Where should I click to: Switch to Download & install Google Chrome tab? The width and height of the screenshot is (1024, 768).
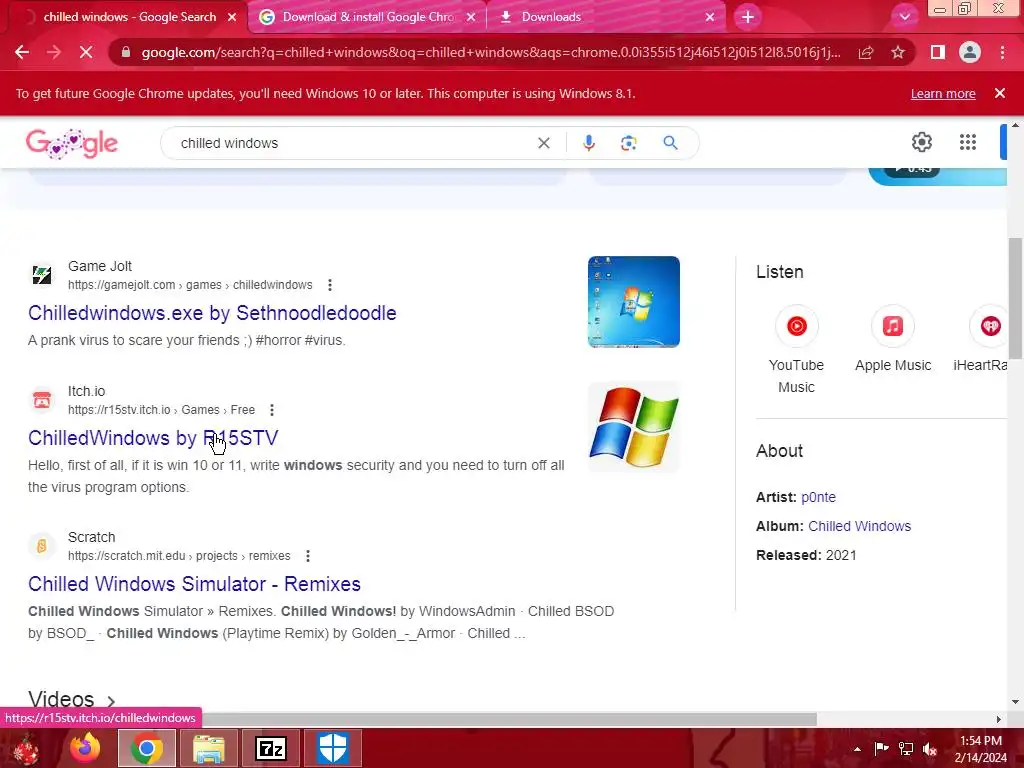368,17
